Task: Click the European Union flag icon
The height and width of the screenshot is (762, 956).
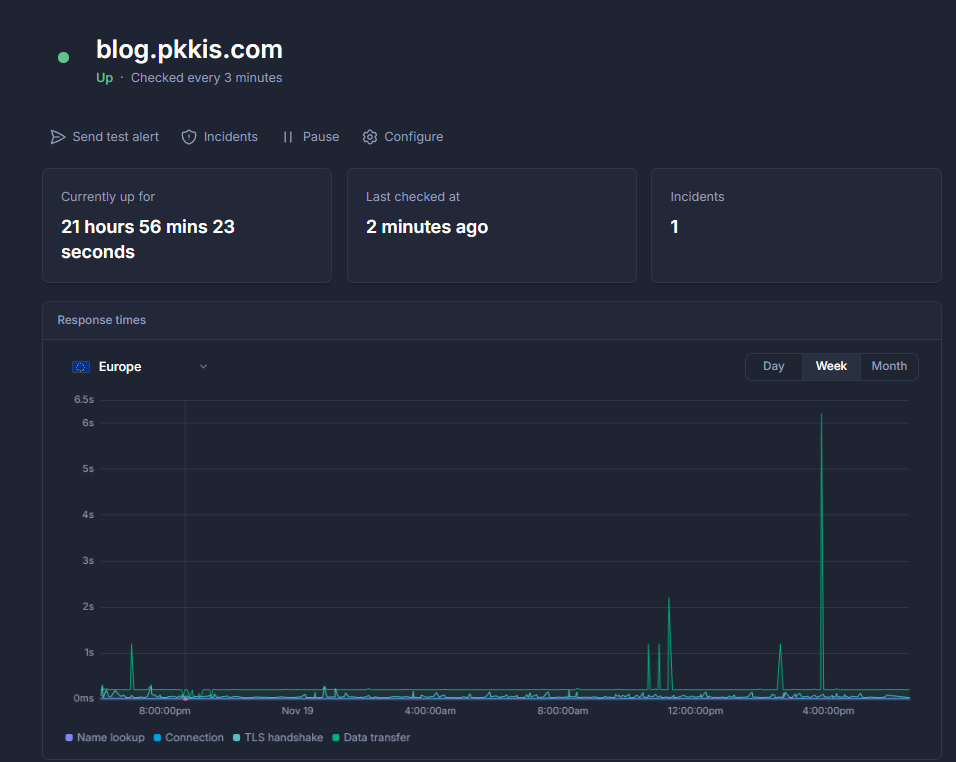Action: (81, 367)
